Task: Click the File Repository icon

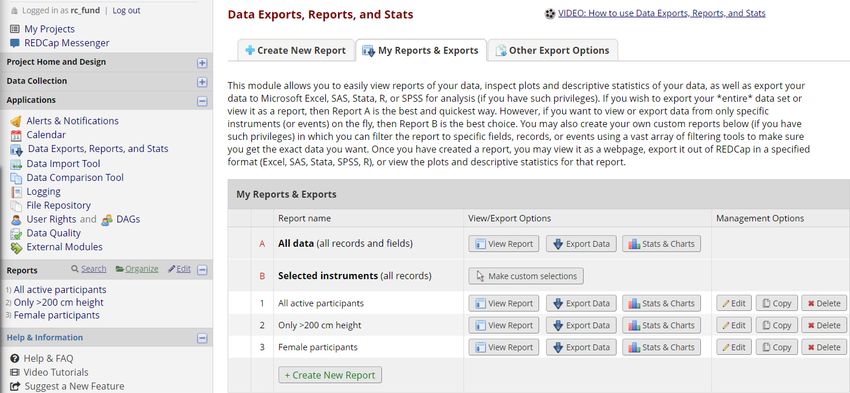Action: click(x=16, y=205)
